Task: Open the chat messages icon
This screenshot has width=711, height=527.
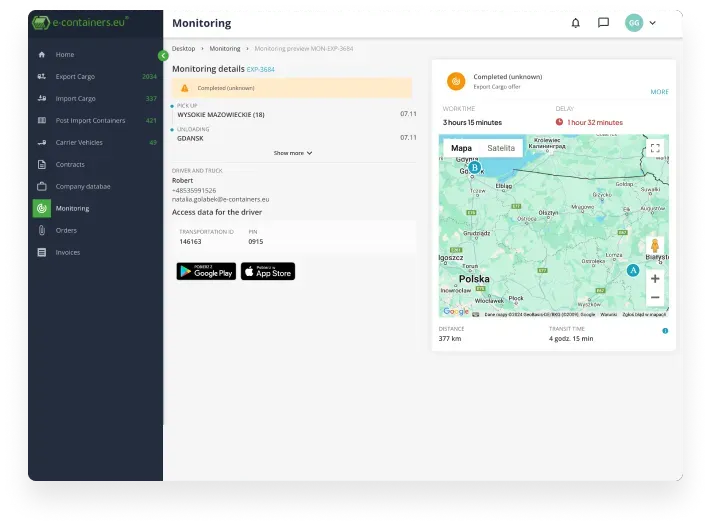Action: coord(603,23)
